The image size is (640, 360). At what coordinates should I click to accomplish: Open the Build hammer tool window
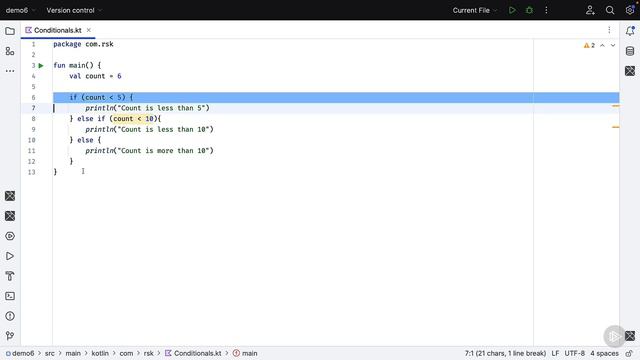click(10, 276)
